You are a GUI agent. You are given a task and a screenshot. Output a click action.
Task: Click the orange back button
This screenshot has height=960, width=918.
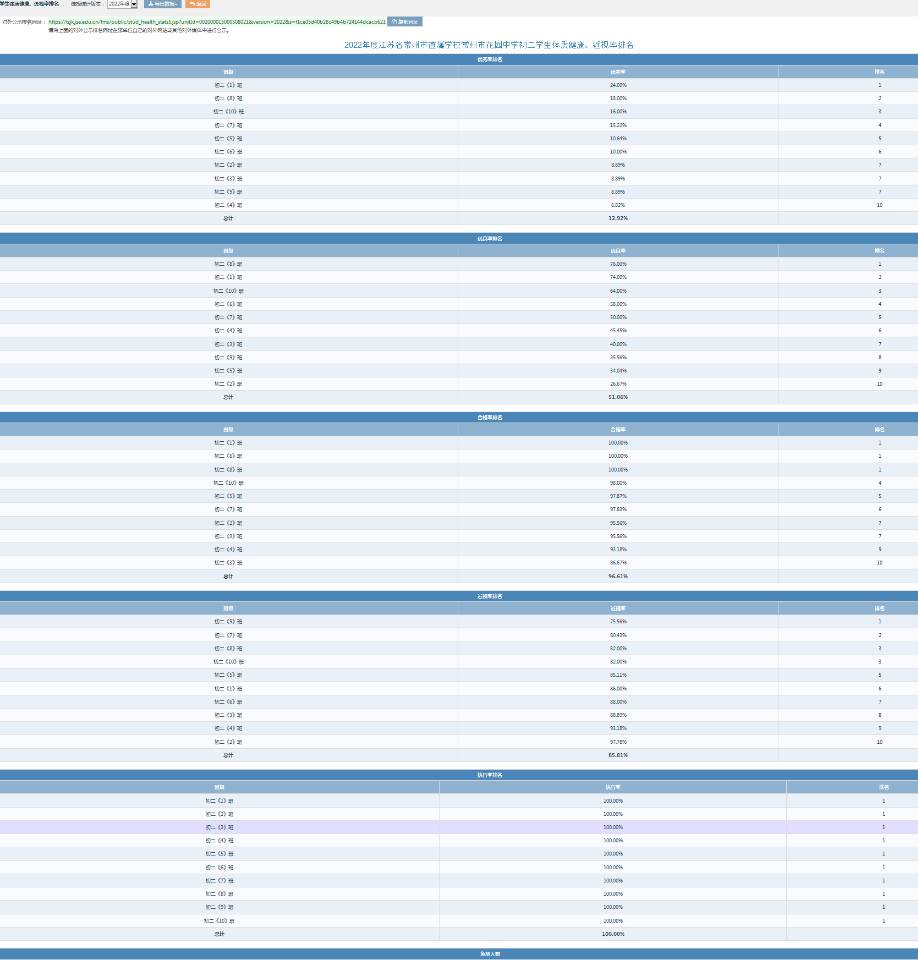(x=197, y=4)
